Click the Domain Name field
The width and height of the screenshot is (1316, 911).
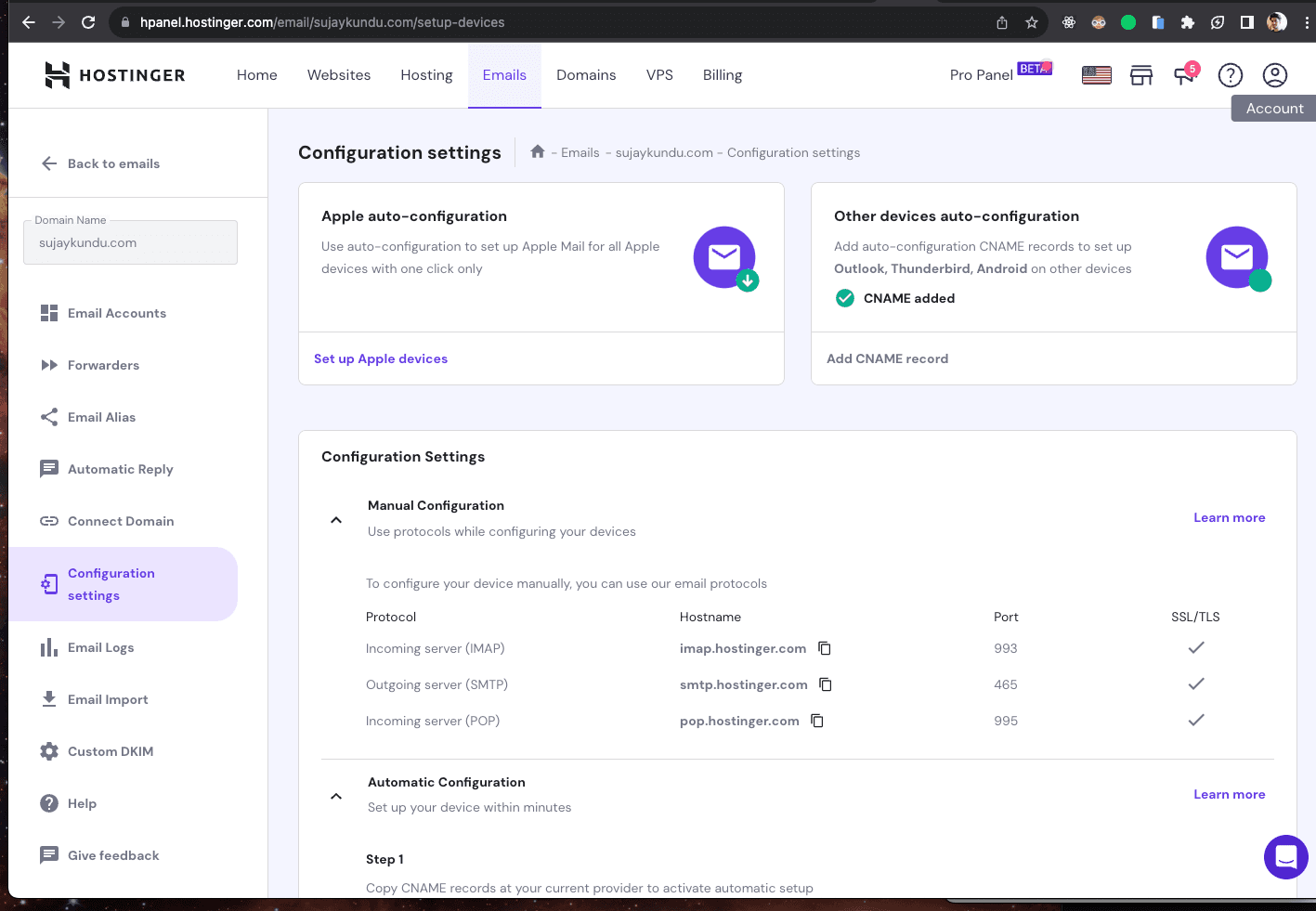130,242
